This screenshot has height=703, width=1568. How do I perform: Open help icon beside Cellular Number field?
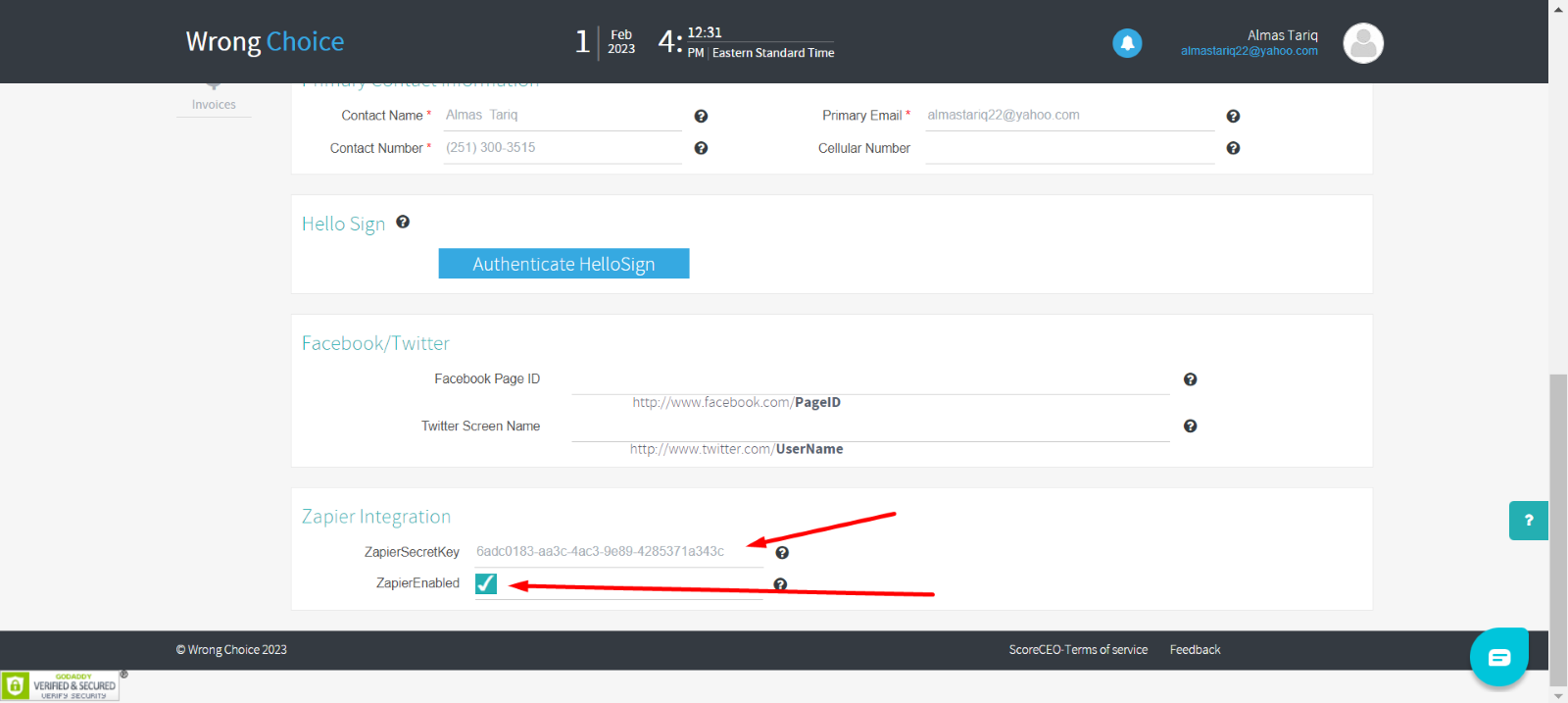point(1233,148)
